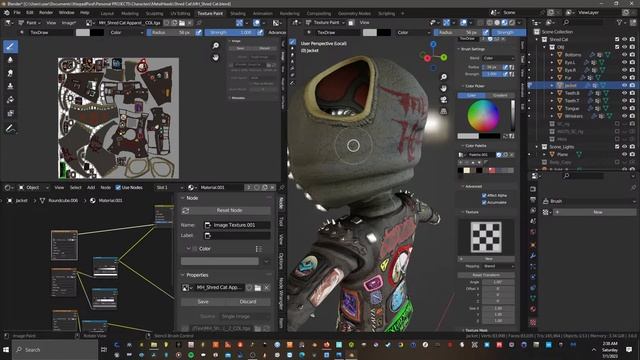Switch perspective/orthographic grid gizmo in viewport
Image resolution: width=640 pixels, height=360 pixels.
coord(444,111)
